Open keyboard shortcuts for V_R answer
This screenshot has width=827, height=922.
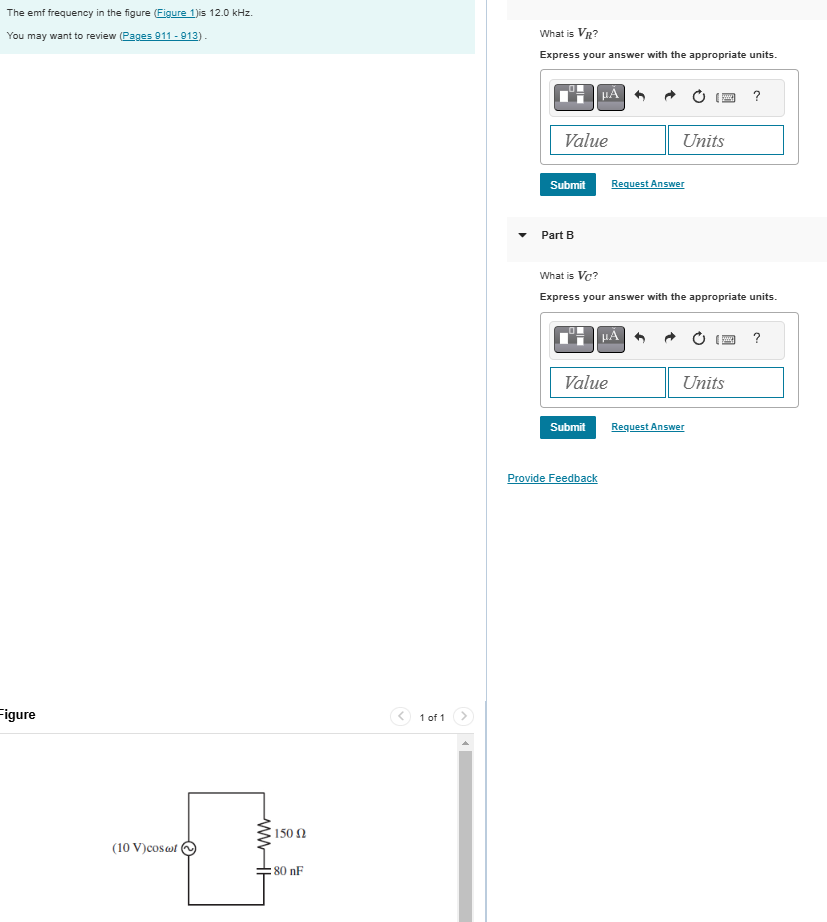pyautogui.click(x=726, y=97)
